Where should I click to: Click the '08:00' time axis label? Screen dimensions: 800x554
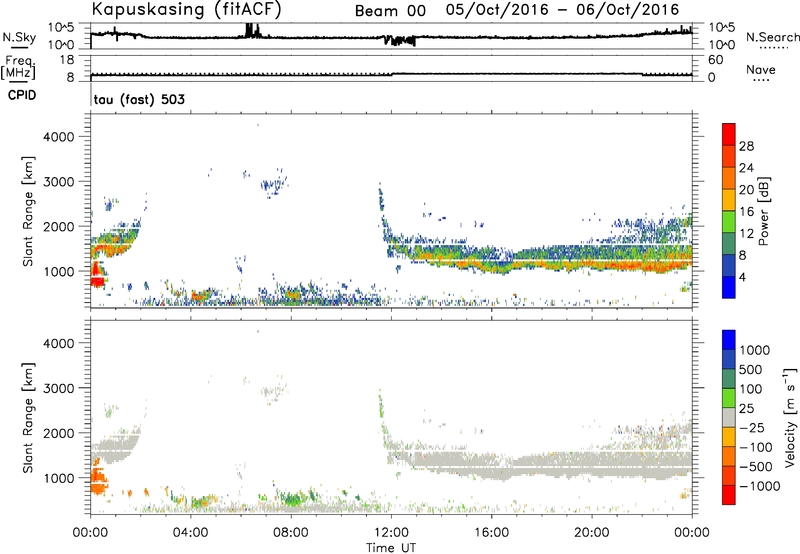[x=291, y=533]
